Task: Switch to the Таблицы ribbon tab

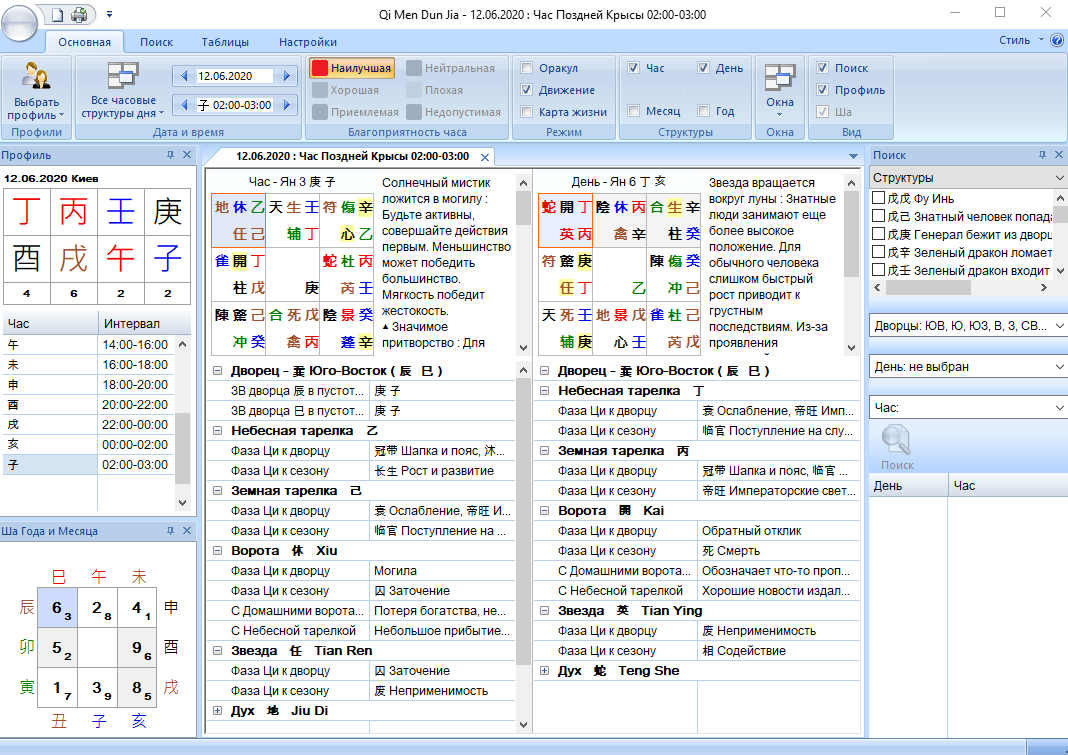Action: pyautogui.click(x=225, y=42)
